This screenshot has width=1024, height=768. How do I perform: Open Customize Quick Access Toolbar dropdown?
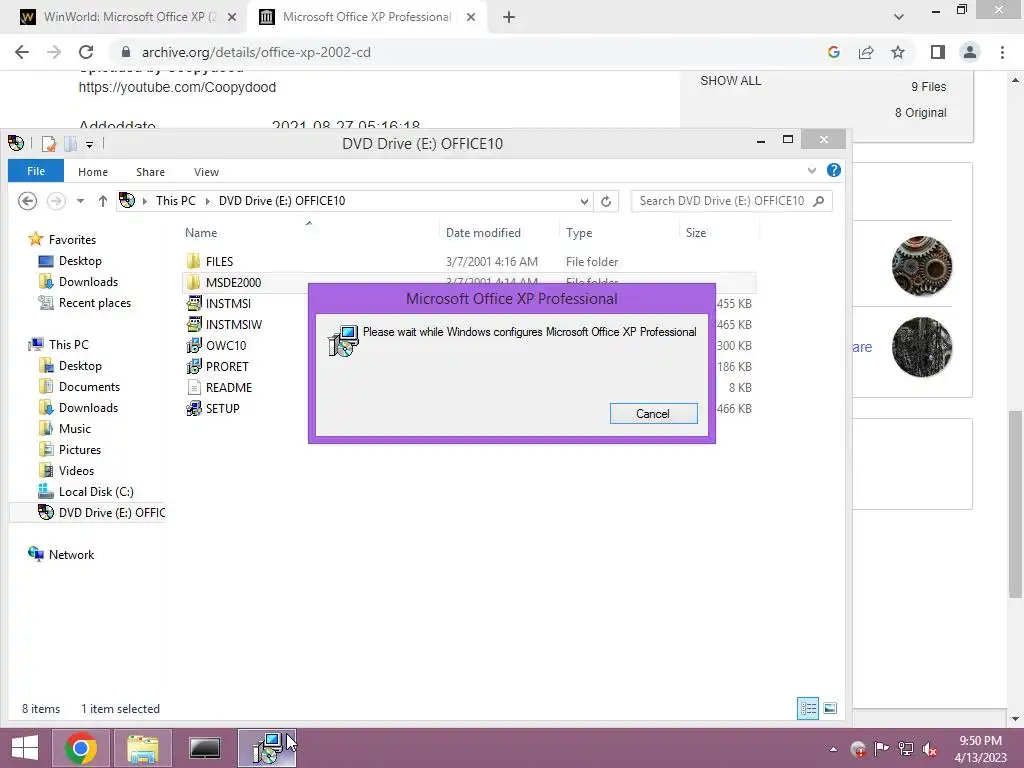89,144
